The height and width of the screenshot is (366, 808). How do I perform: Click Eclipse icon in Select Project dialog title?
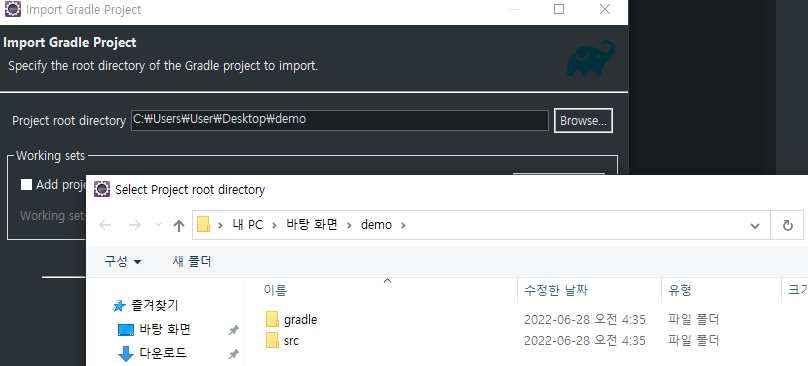(102, 190)
